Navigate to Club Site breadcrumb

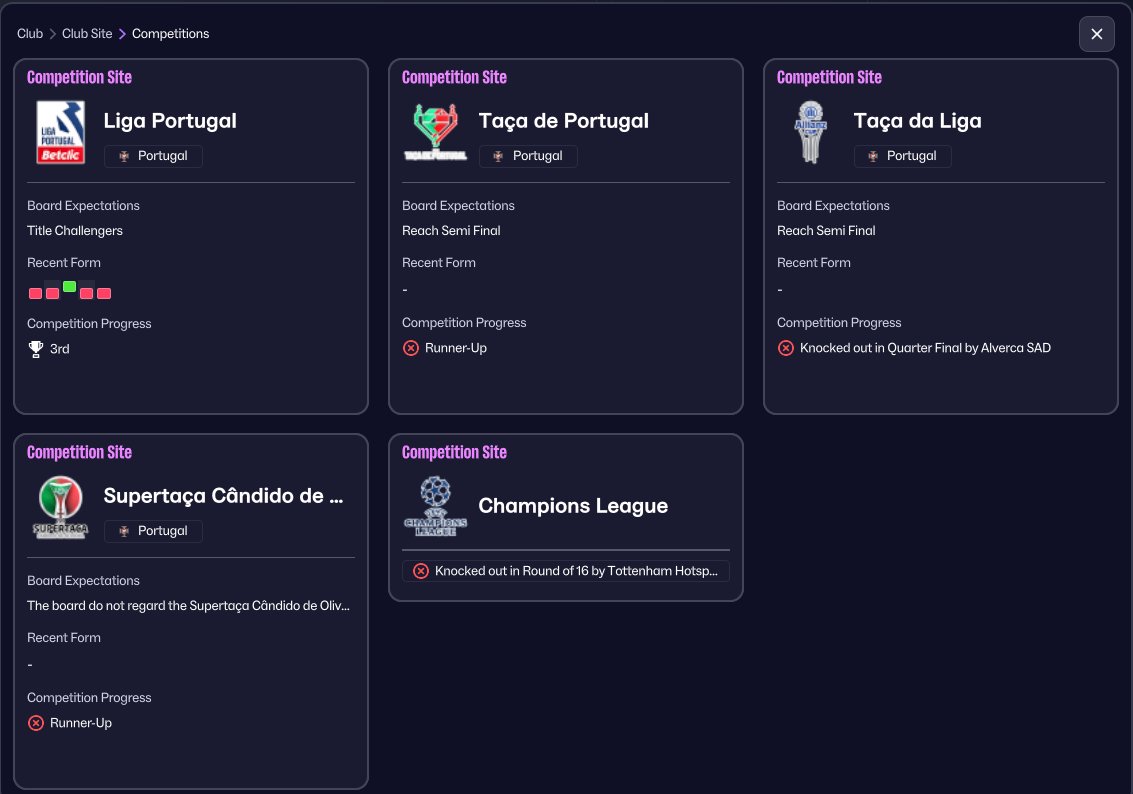[87, 34]
